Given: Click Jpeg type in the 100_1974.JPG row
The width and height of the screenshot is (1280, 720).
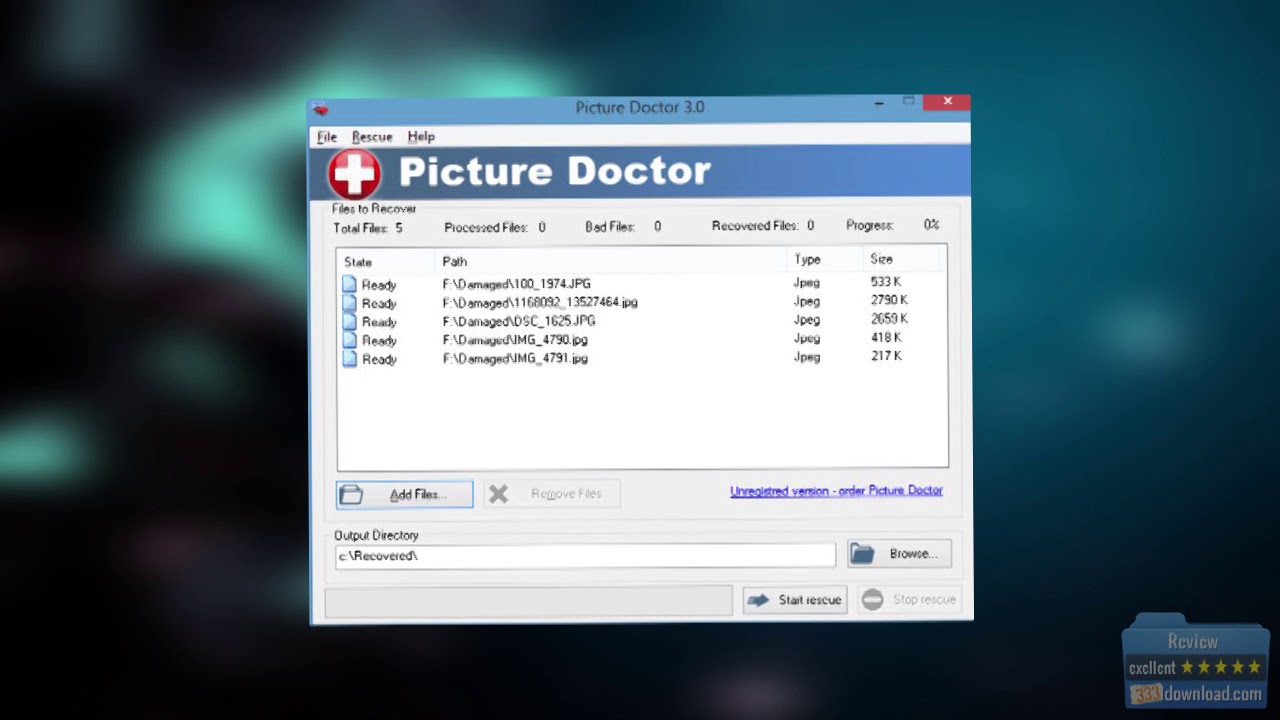Looking at the screenshot, I should click(x=807, y=283).
